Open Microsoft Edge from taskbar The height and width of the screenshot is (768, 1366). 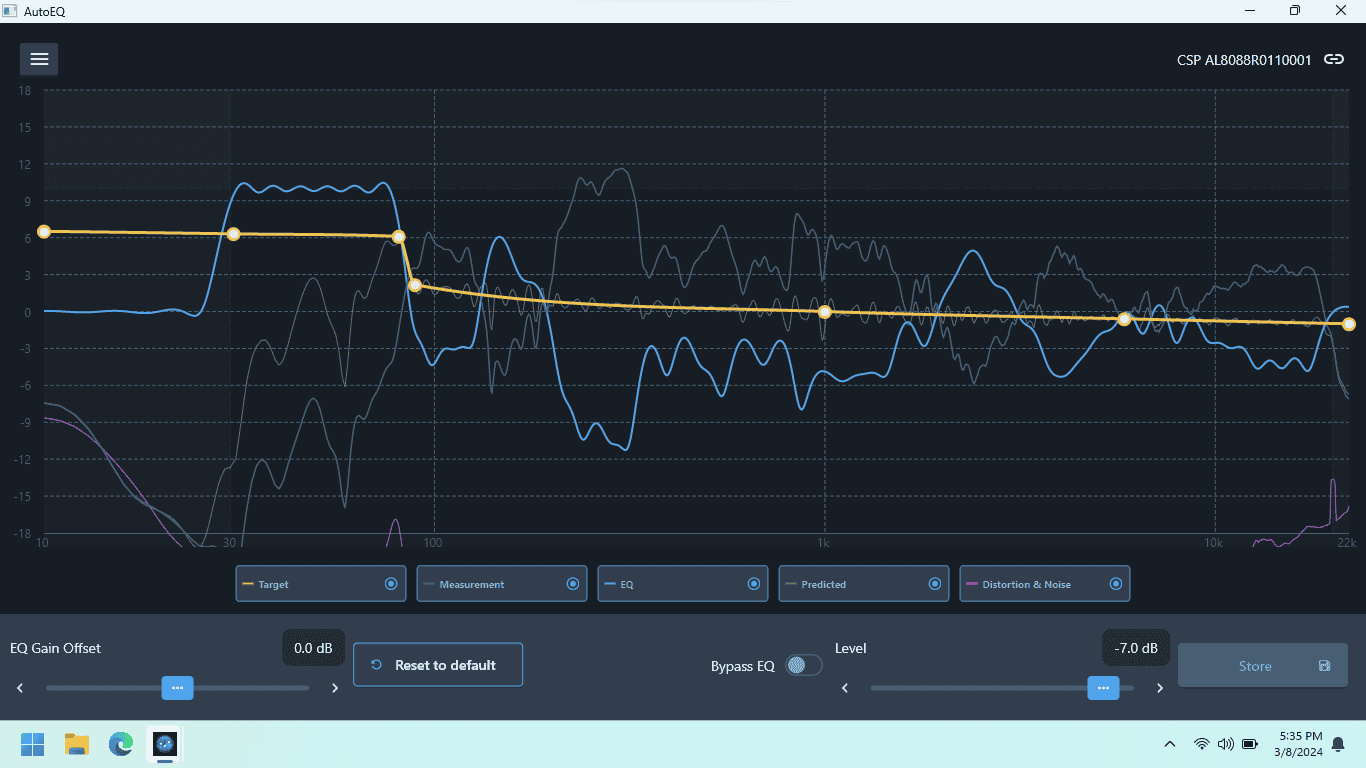121,744
